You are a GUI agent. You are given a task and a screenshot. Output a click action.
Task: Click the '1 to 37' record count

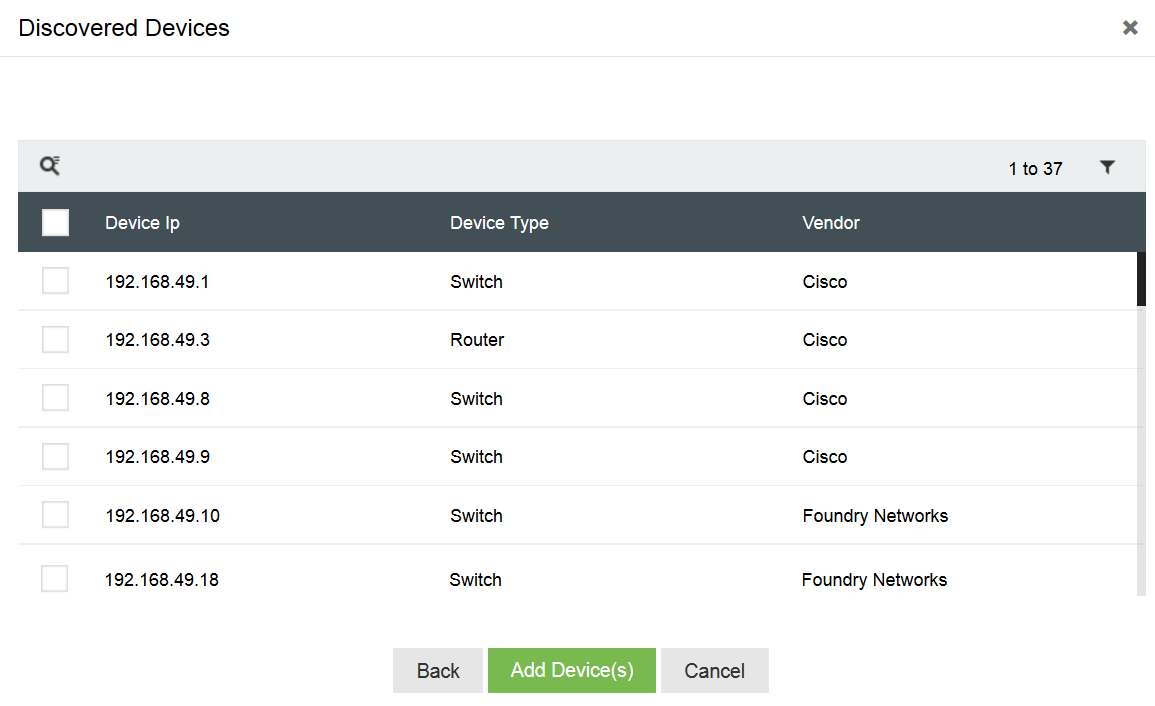pos(1036,169)
